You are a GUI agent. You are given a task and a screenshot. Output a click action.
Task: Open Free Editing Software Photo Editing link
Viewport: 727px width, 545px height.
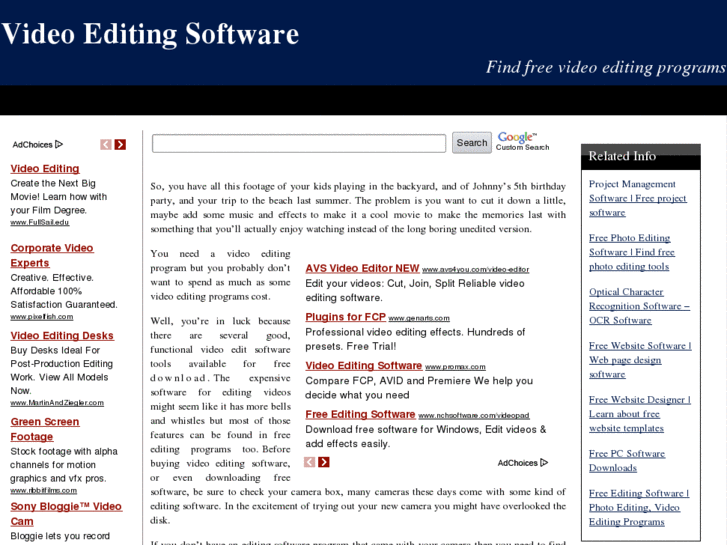click(639, 507)
